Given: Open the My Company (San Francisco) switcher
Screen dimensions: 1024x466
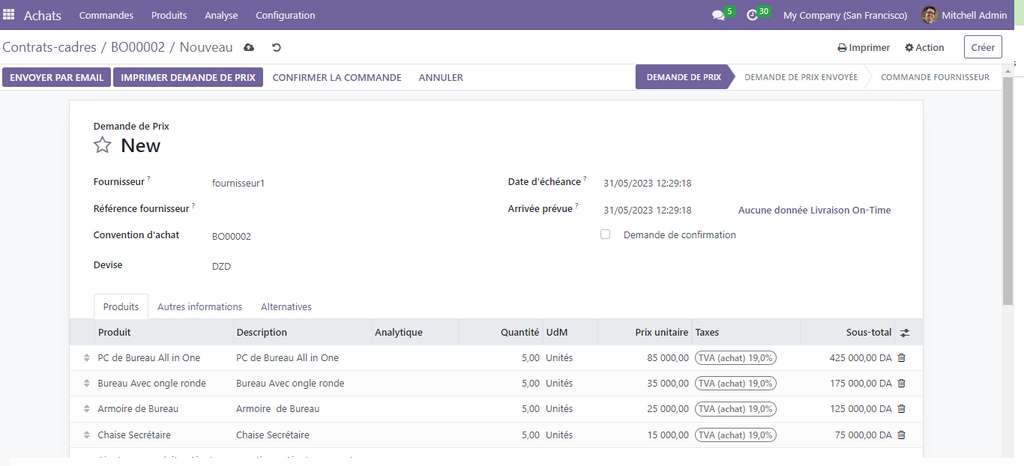Looking at the screenshot, I should tap(845, 15).
